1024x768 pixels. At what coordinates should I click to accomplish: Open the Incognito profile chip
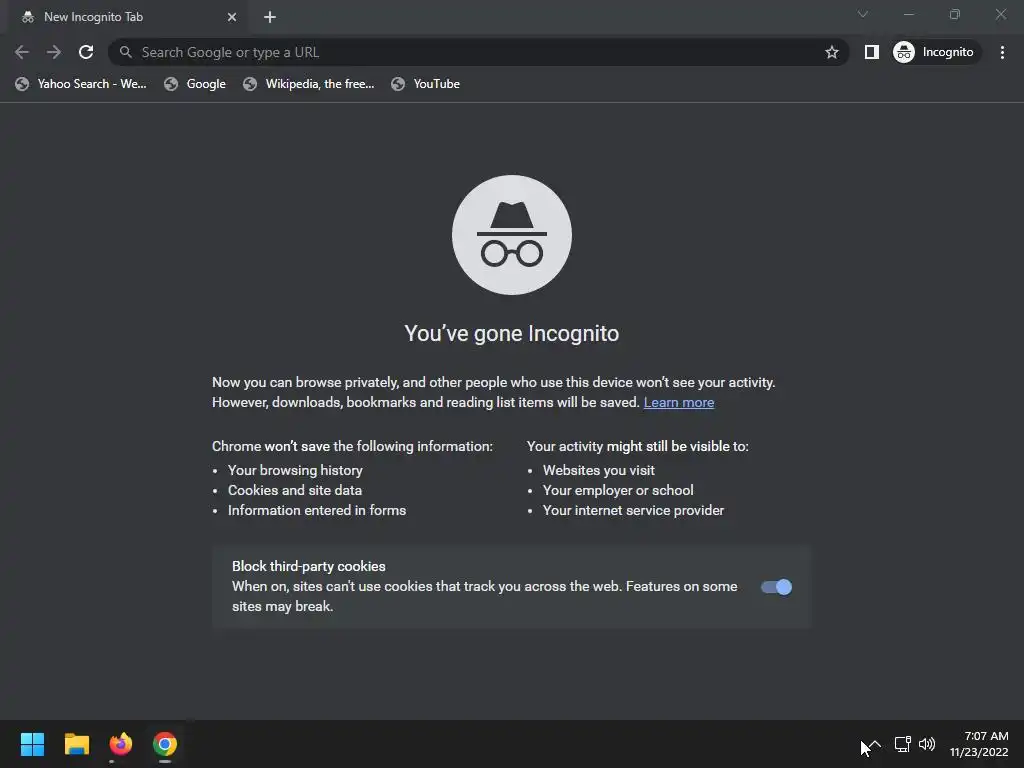[x=936, y=52]
